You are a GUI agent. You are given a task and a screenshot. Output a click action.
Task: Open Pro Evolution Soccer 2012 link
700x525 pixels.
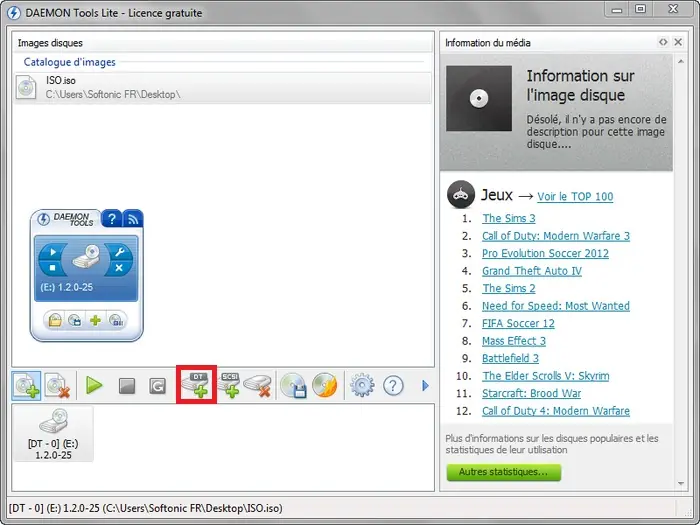pos(545,253)
